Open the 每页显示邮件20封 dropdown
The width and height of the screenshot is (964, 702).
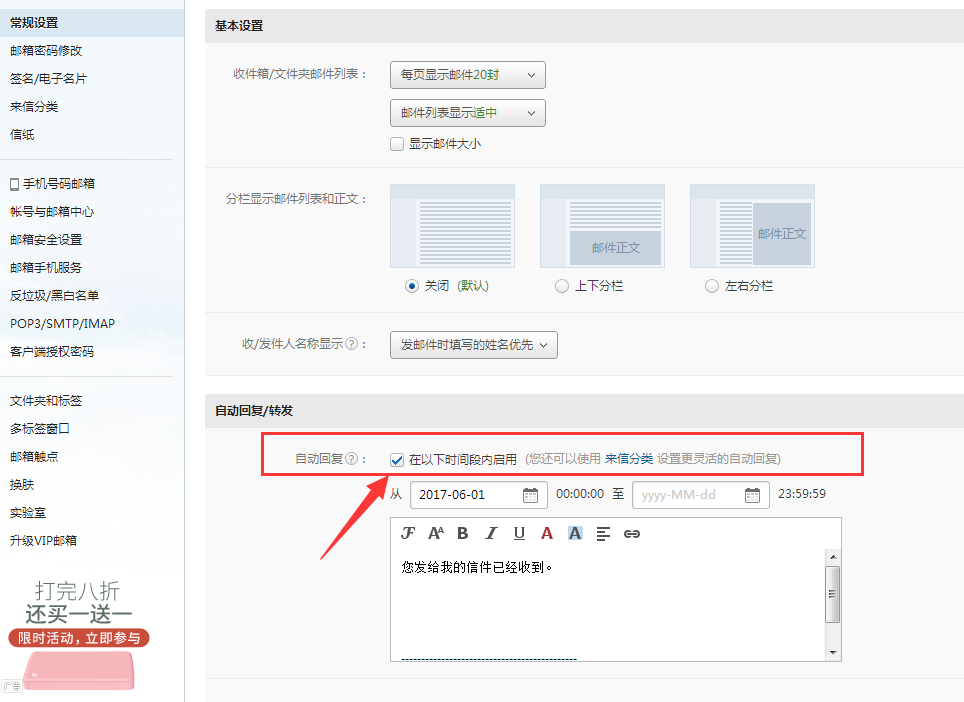pyautogui.click(x=468, y=75)
